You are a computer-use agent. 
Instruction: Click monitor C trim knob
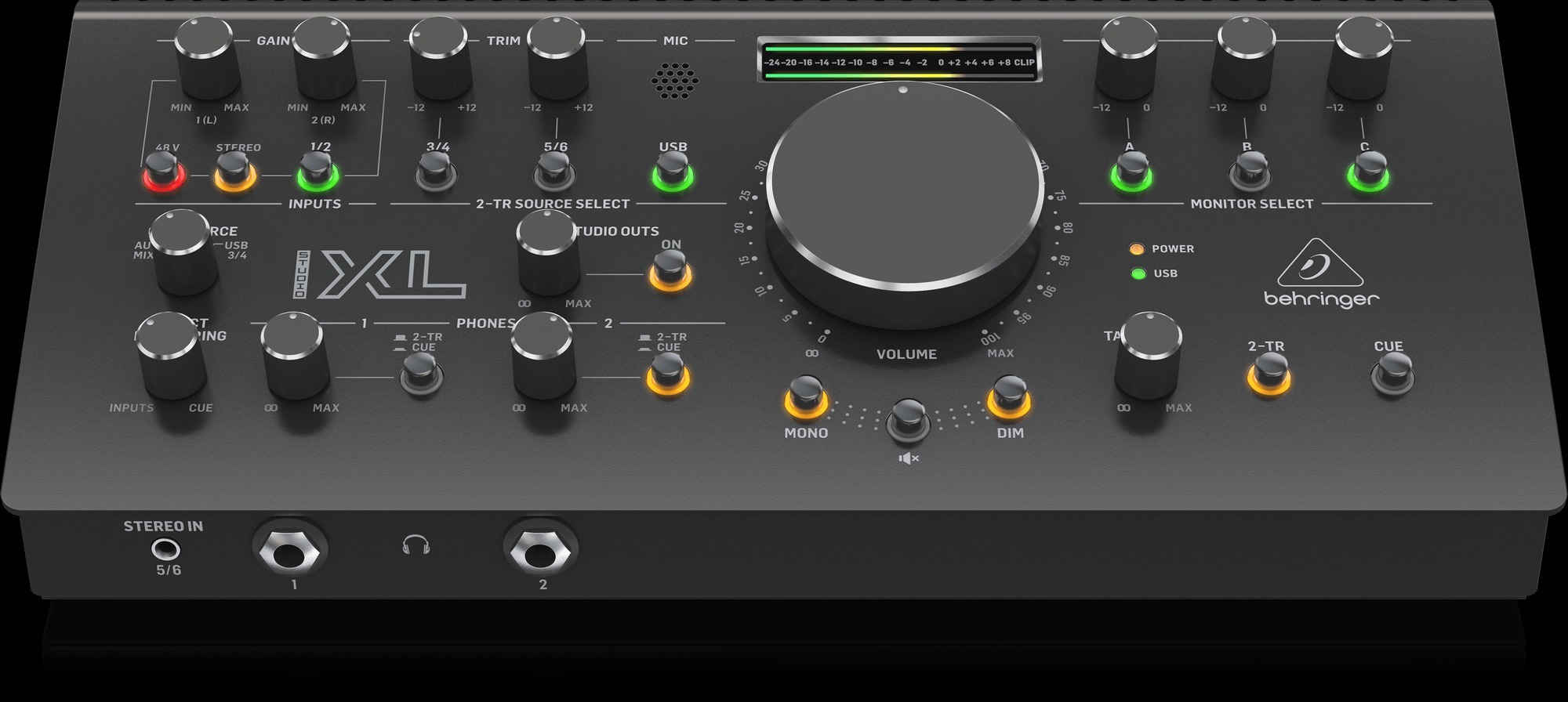coord(1362,59)
